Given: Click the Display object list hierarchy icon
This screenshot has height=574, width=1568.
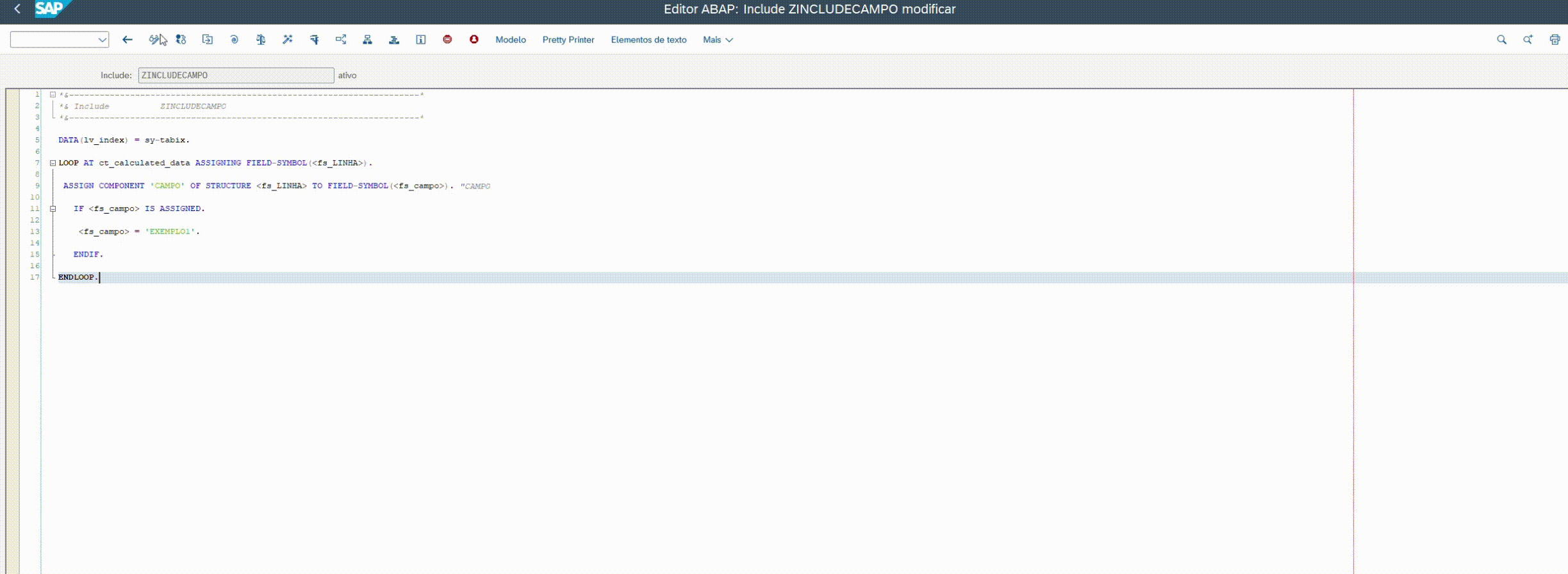Looking at the screenshot, I should pos(367,40).
